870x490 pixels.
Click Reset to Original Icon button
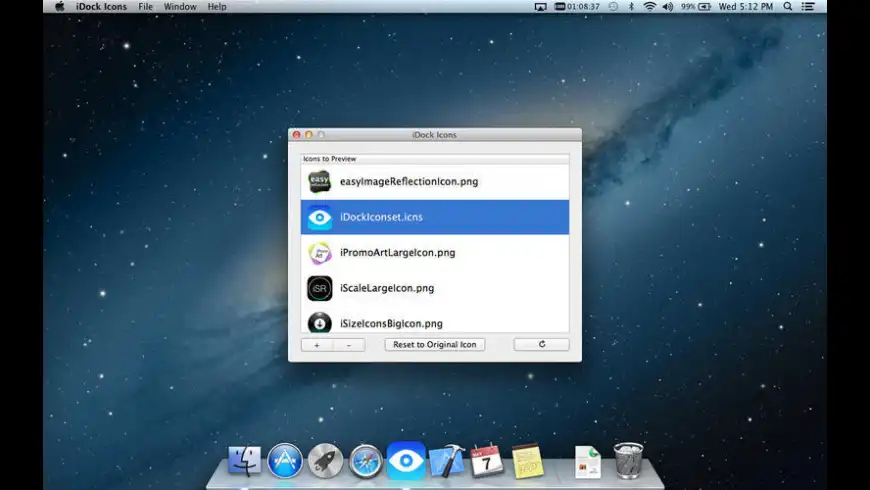pyautogui.click(x=434, y=344)
